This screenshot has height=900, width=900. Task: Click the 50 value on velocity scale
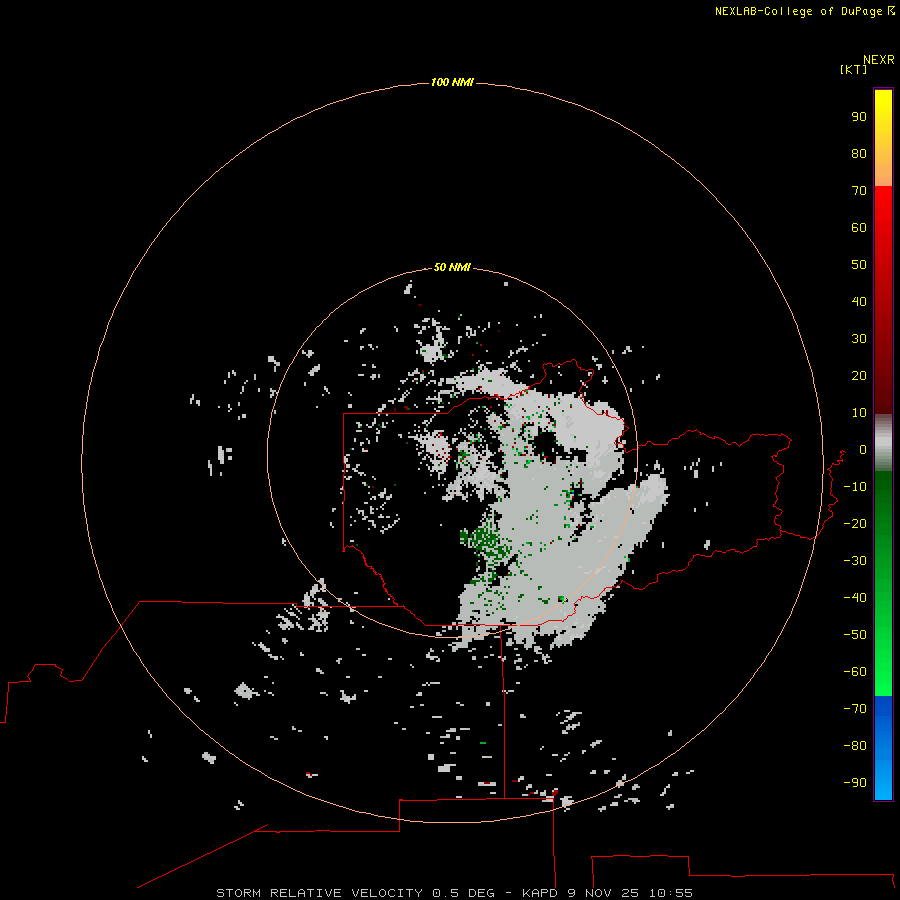pyautogui.click(x=859, y=265)
